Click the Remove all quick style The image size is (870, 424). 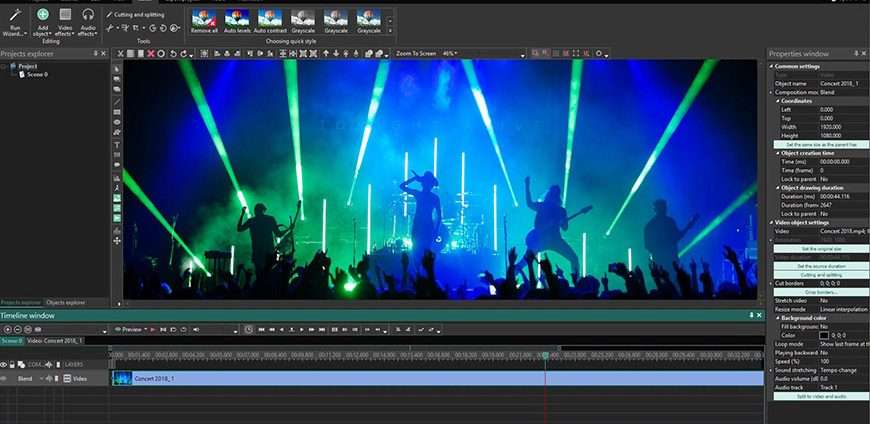tap(204, 22)
